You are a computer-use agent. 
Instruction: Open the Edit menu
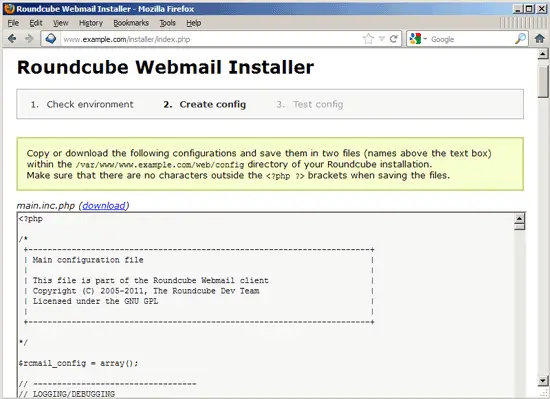[x=36, y=23]
